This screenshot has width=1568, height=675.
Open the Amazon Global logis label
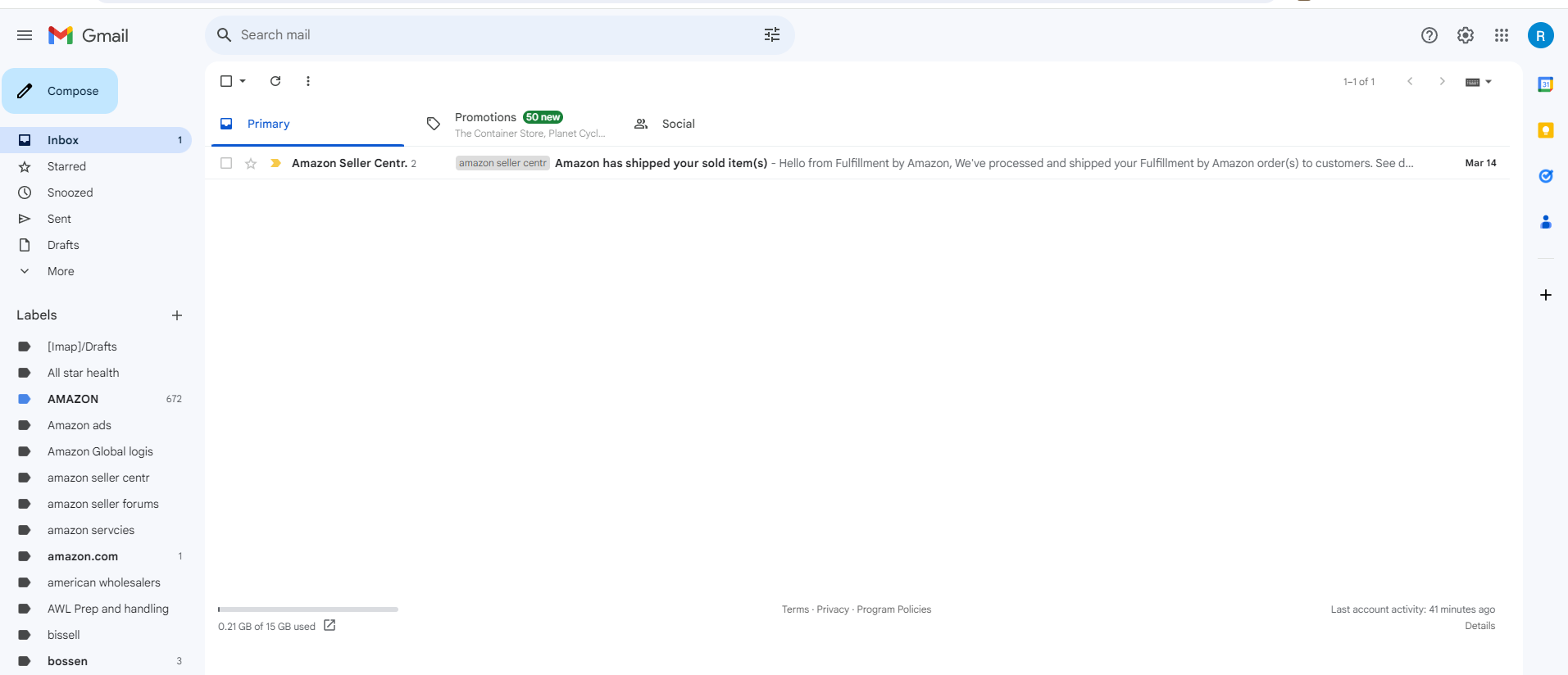[96, 451]
